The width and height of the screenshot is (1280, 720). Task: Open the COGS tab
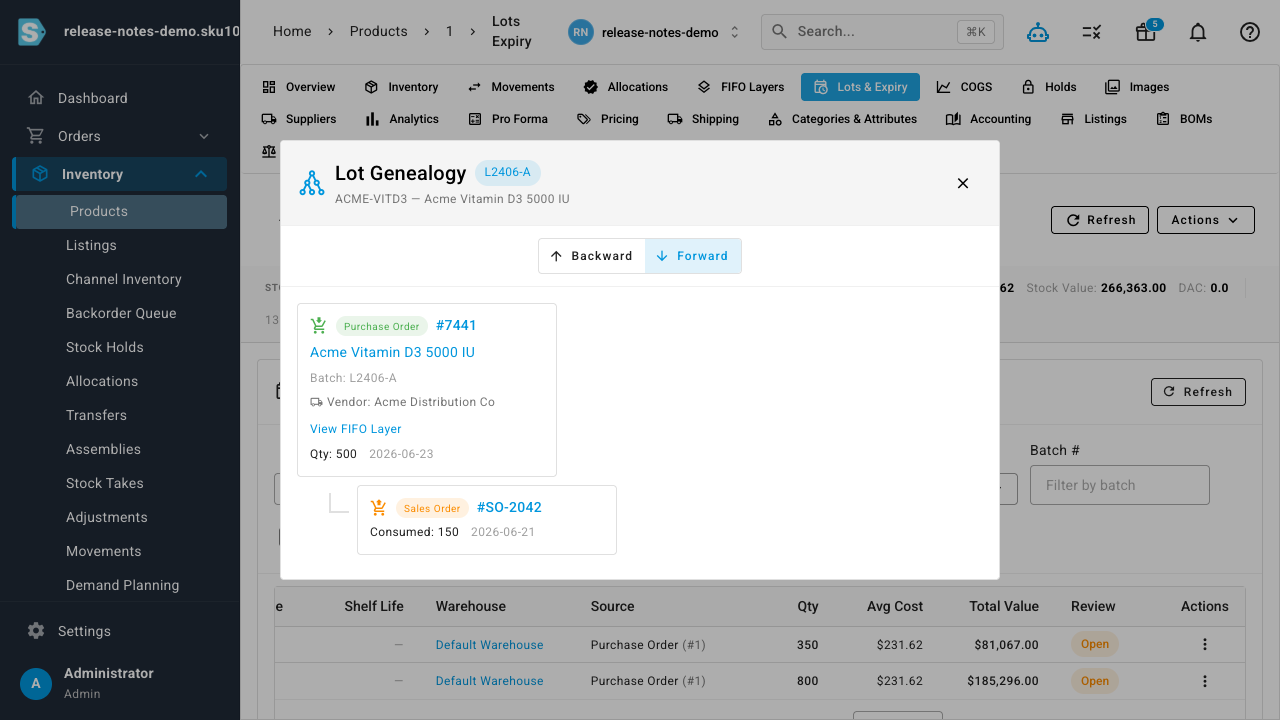(x=964, y=87)
